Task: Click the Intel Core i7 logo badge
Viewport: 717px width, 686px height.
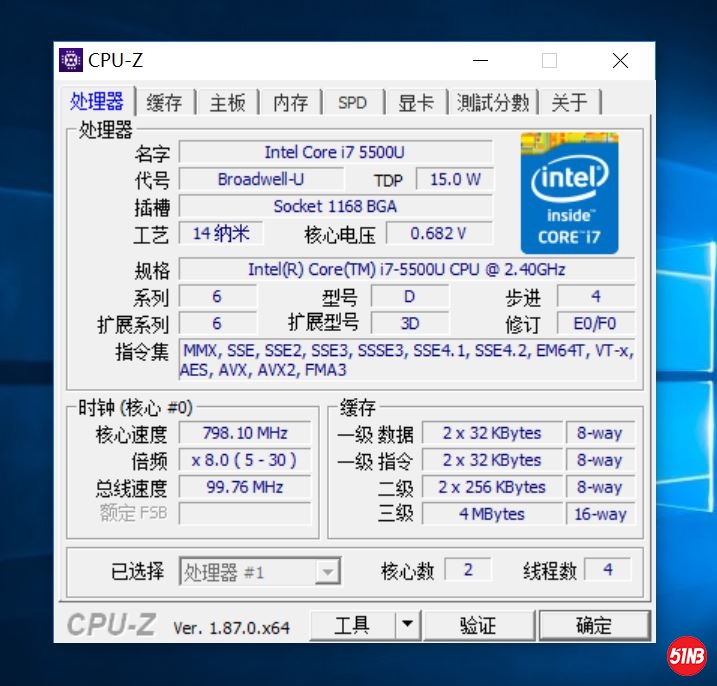Action: 569,192
